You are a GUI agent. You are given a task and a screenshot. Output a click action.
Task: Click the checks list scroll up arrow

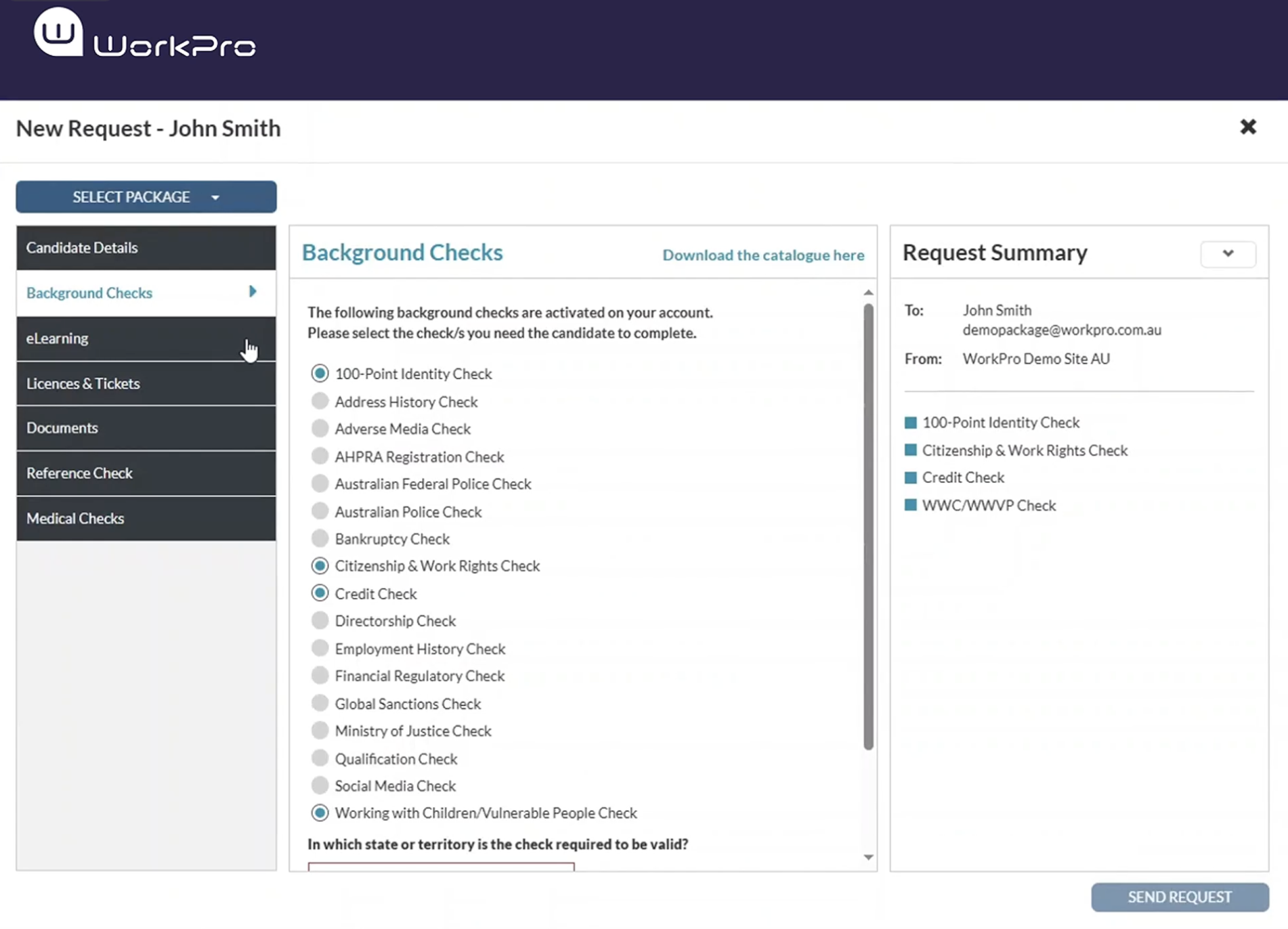[868, 293]
